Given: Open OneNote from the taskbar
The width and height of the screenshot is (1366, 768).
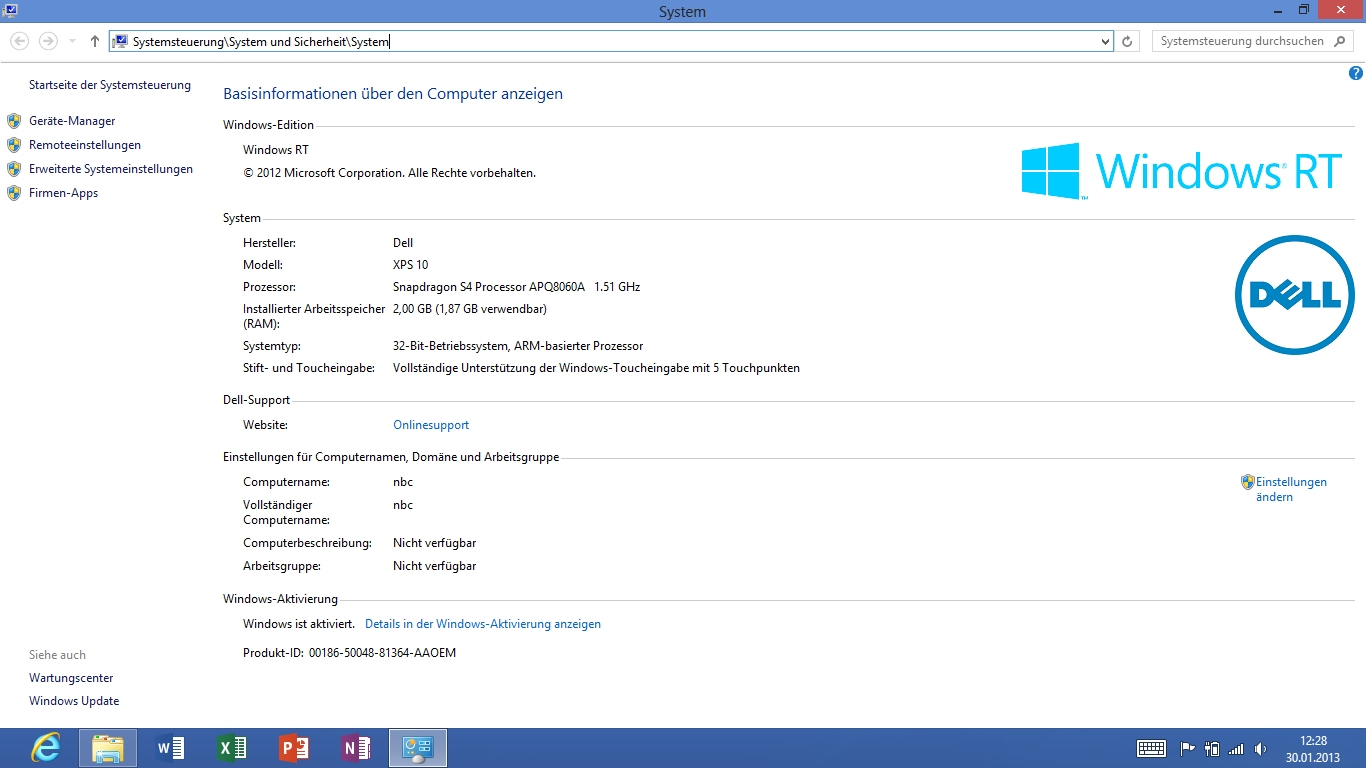Looking at the screenshot, I should point(356,748).
